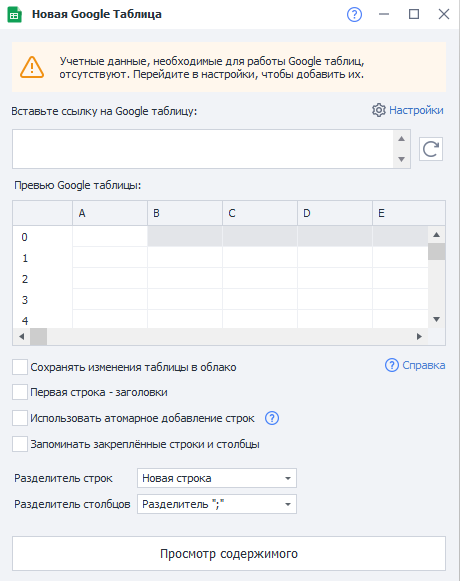Select column D header in preview
Screen dimensions: 460x581
pos(335,213)
